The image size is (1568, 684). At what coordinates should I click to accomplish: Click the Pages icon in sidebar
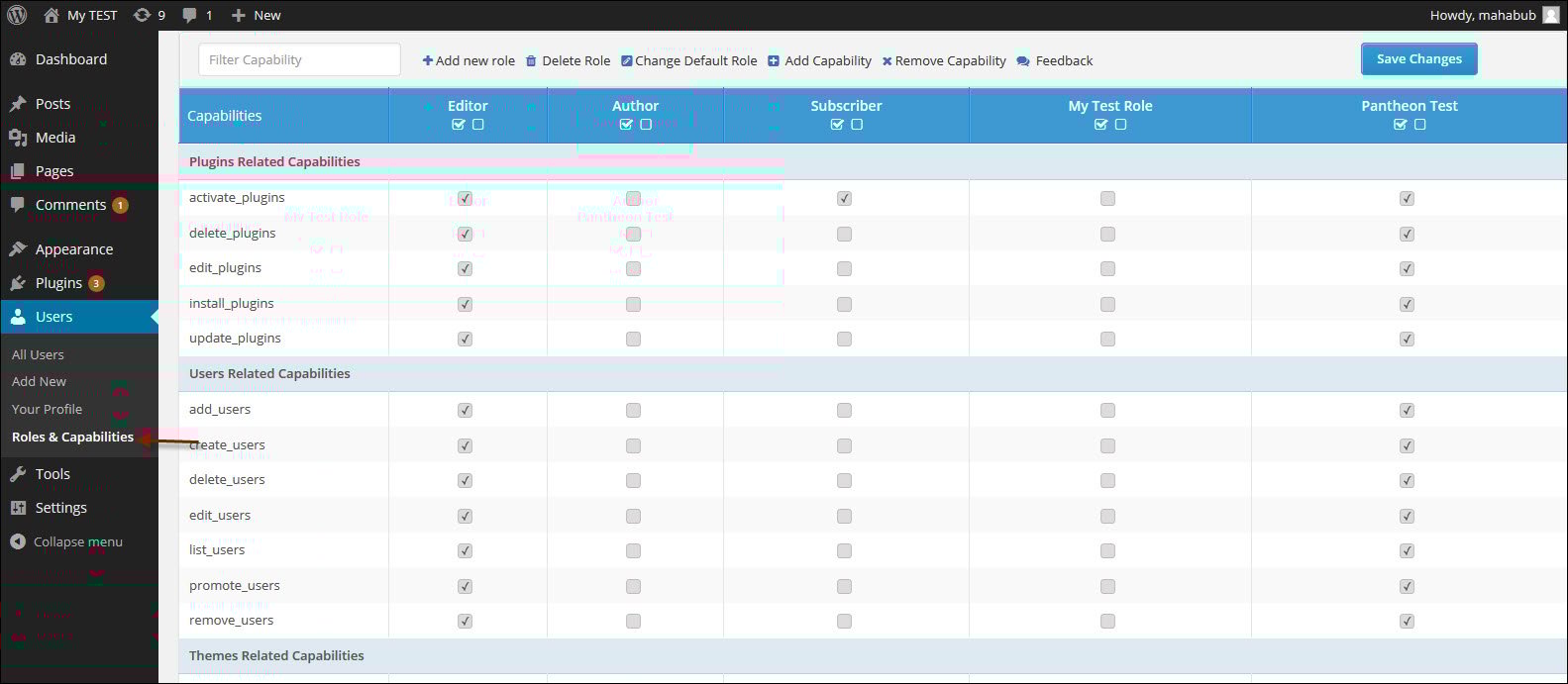(18, 171)
